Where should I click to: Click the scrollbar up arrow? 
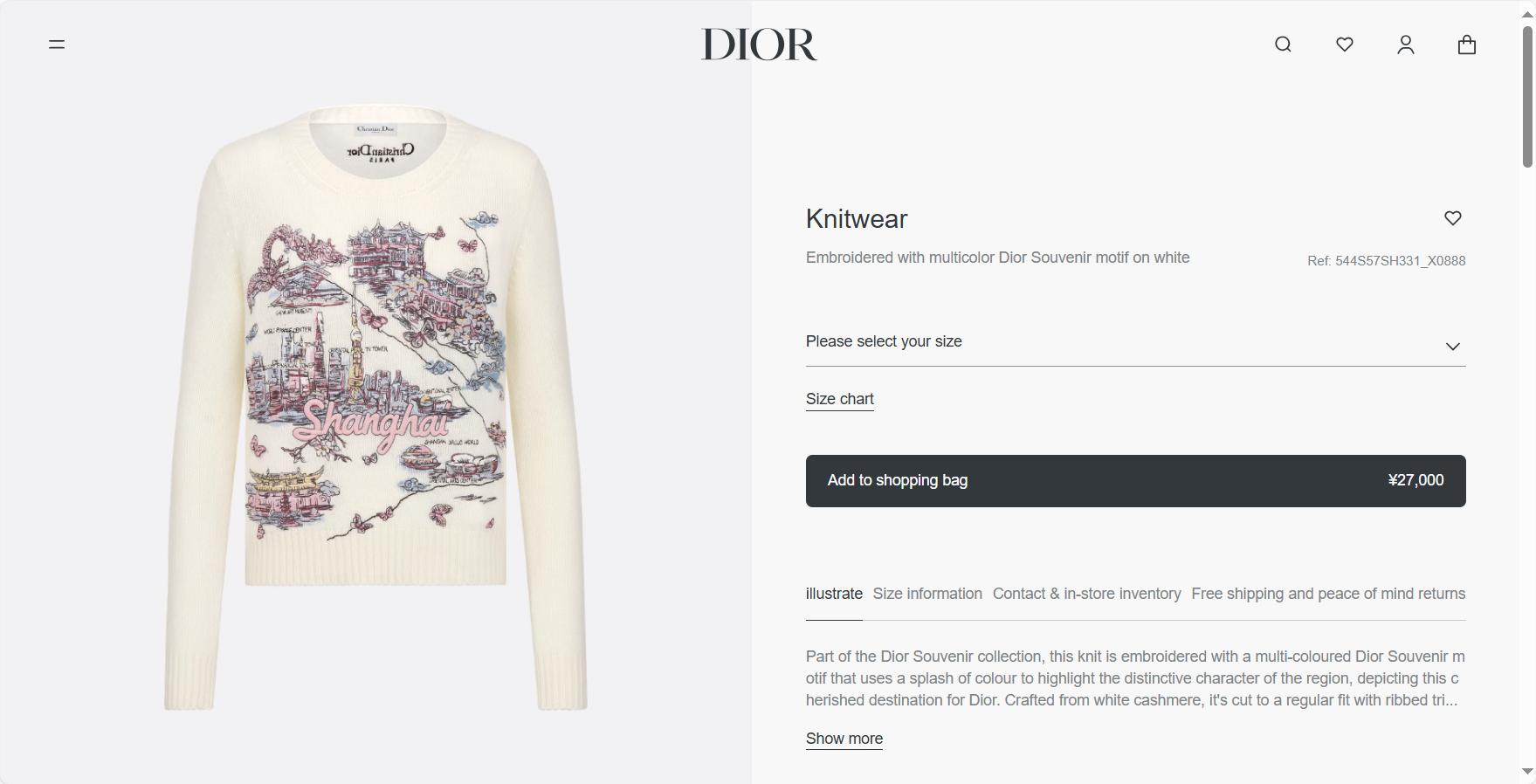tap(1527, 12)
